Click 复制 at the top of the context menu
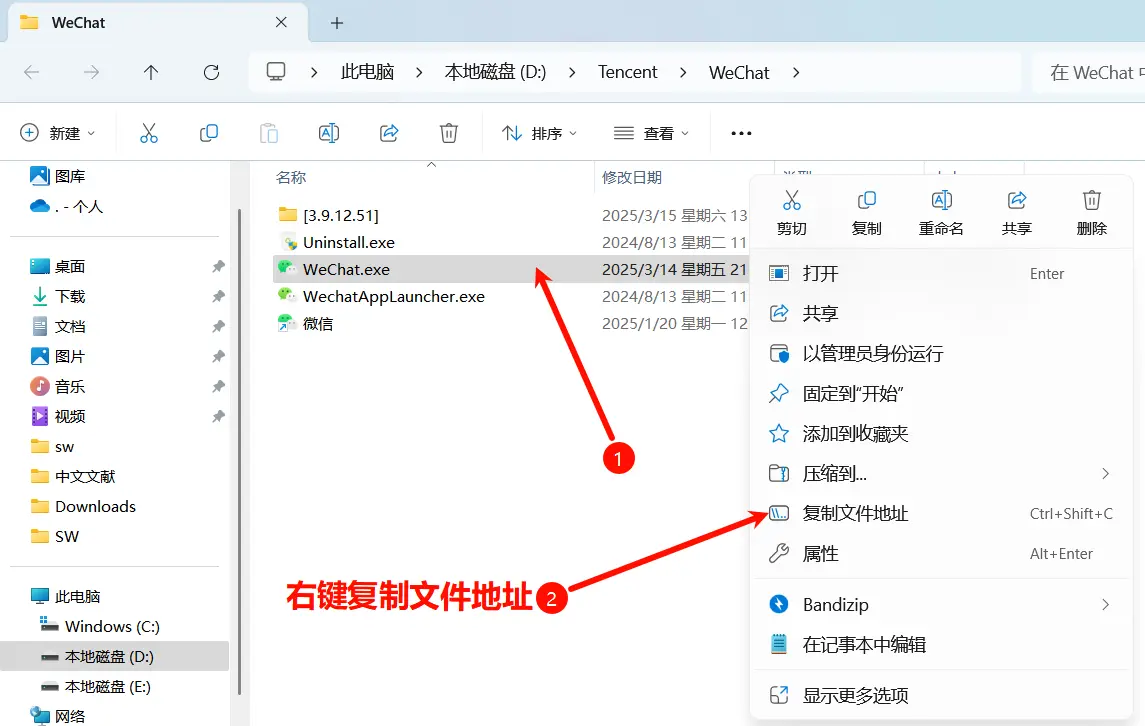Viewport: 1145px width, 726px height. [867, 213]
